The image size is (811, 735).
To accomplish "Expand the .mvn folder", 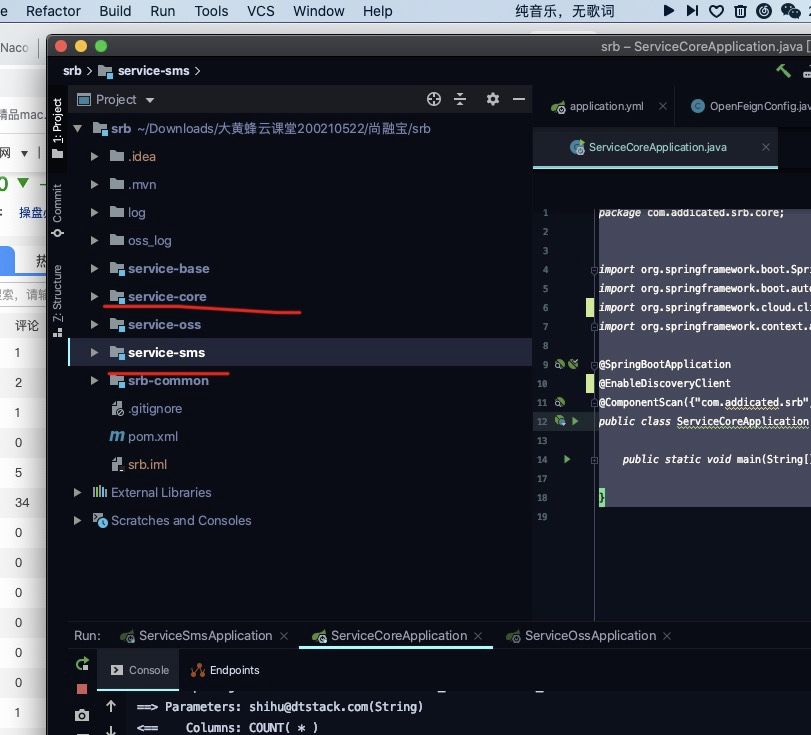I will [x=94, y=184].
